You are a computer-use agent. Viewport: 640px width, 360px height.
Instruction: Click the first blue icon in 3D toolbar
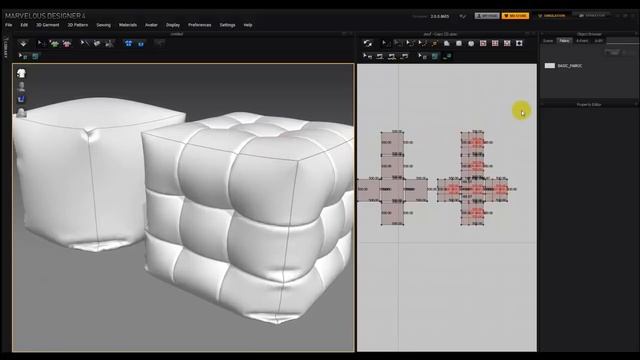coord(129,43)
